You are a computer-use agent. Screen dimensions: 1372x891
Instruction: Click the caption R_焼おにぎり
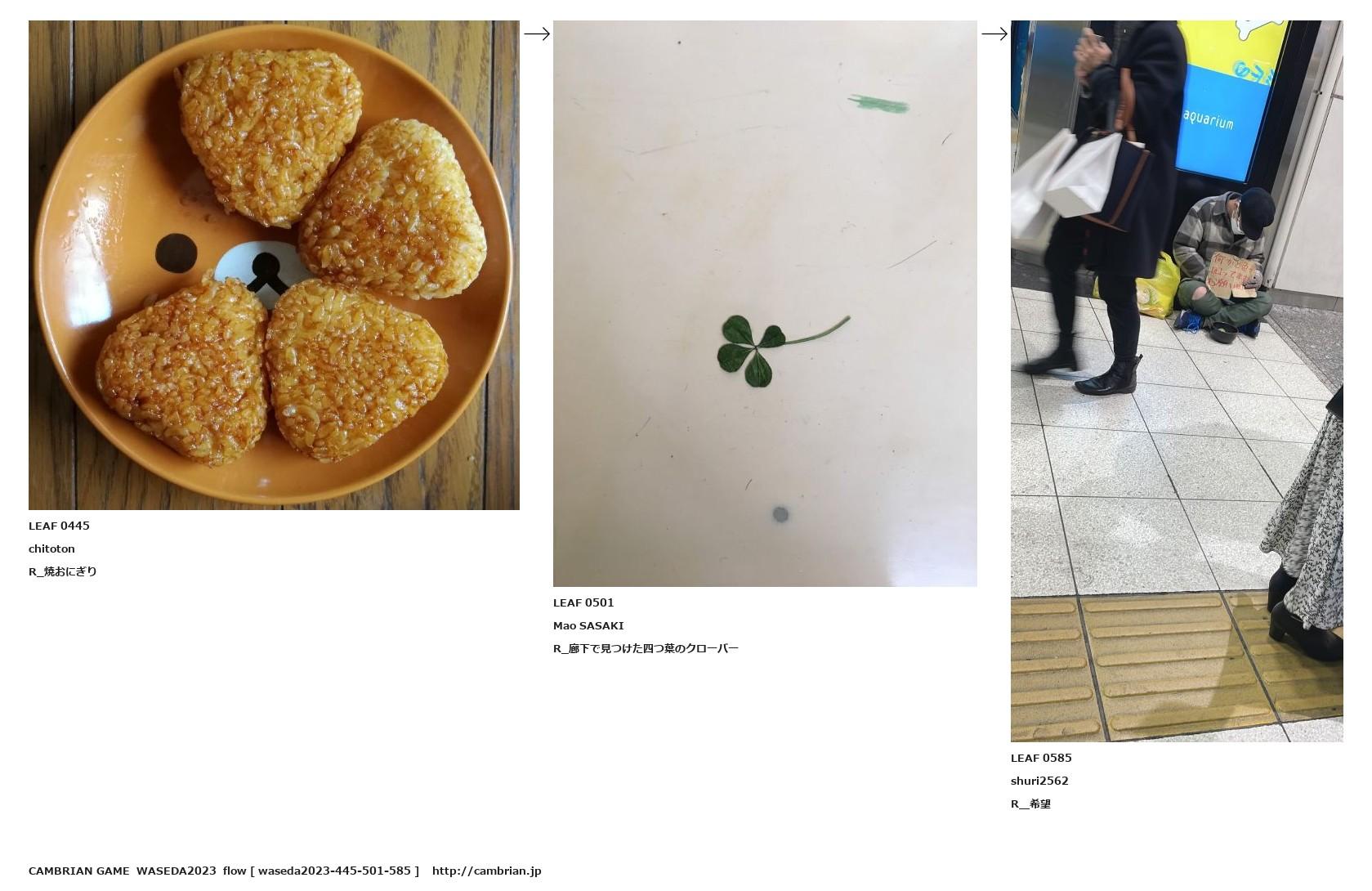tap(63, 571)
